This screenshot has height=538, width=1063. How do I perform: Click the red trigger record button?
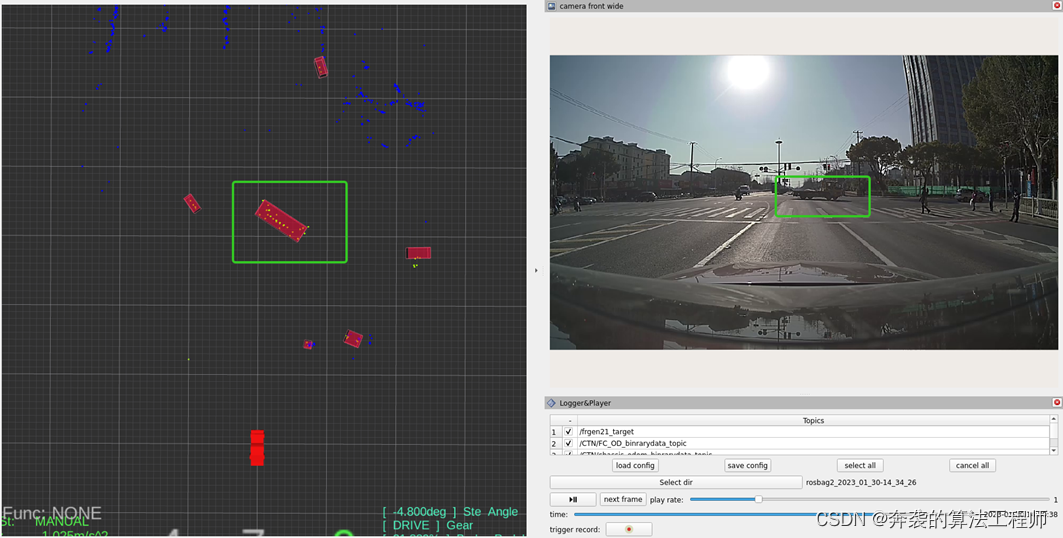click(629, 529)
